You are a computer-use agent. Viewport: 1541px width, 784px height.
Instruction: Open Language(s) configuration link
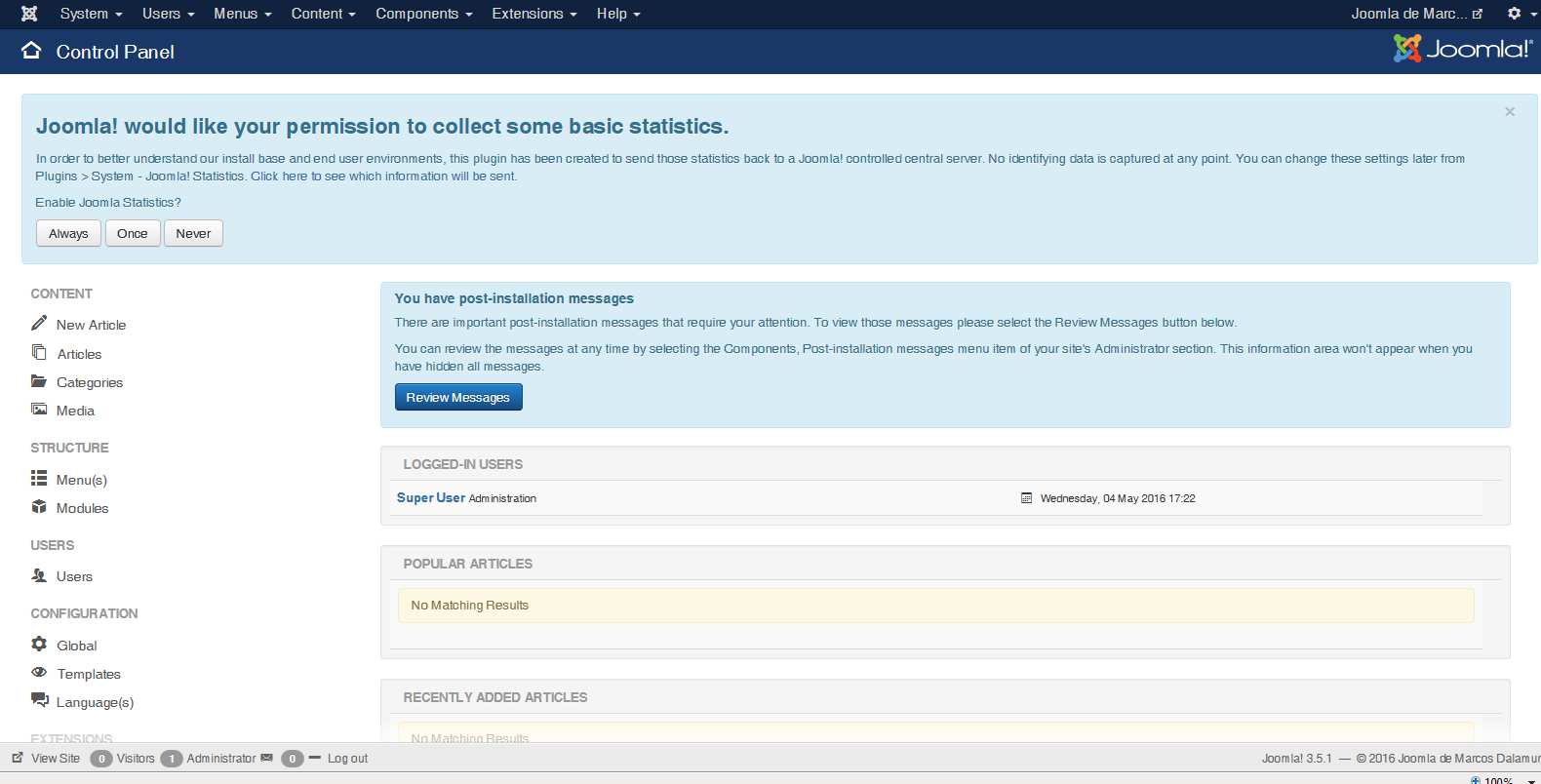point(95,702)
